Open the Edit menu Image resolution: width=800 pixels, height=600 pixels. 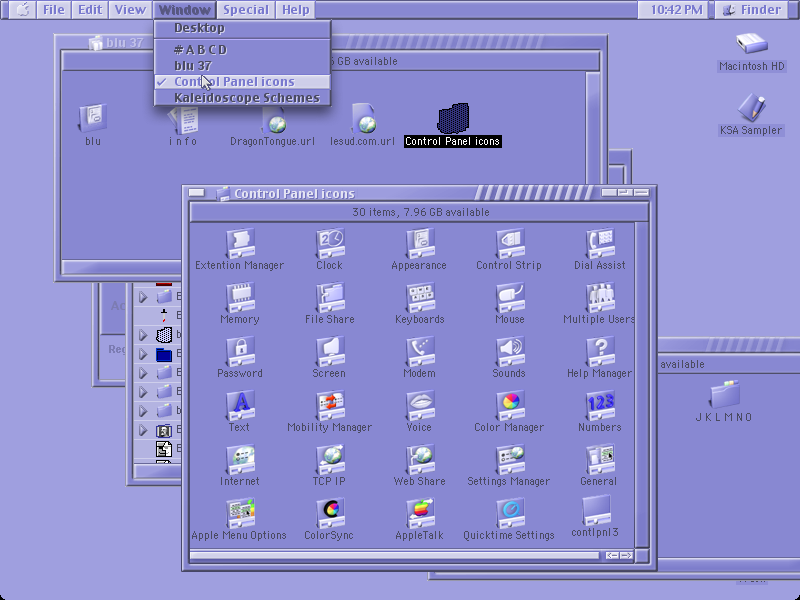90,10
